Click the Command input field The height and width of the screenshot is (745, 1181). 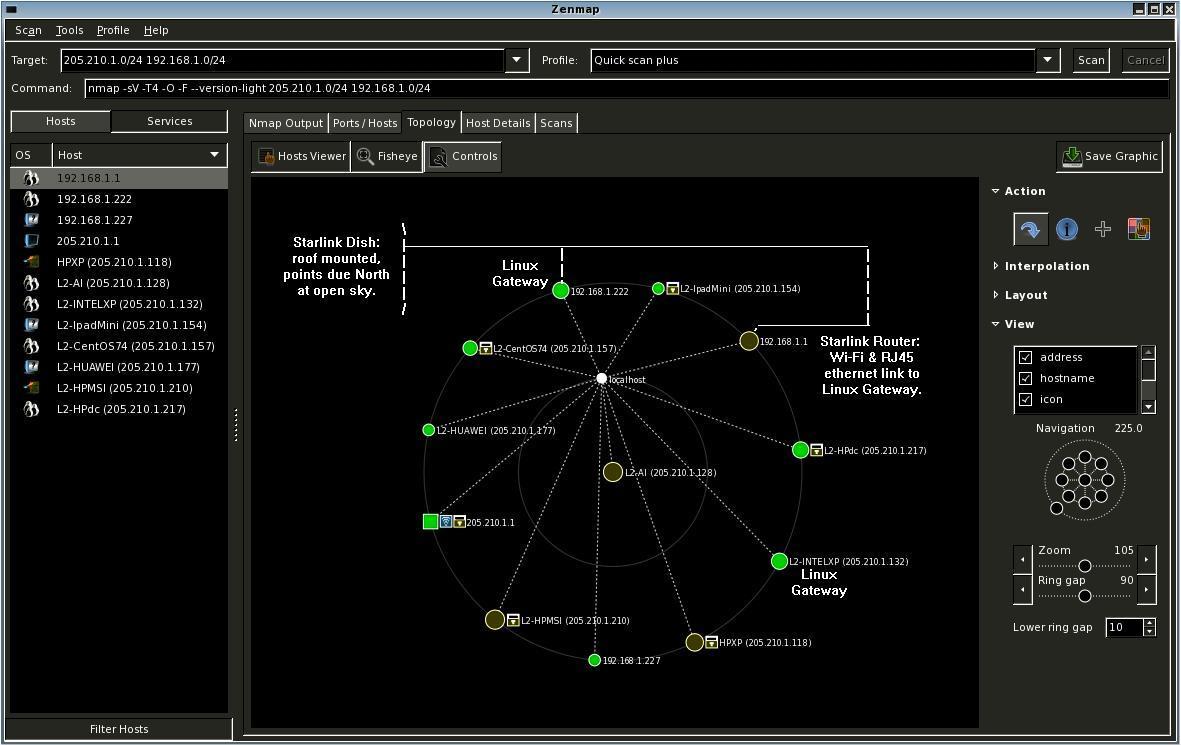(627, 88)
